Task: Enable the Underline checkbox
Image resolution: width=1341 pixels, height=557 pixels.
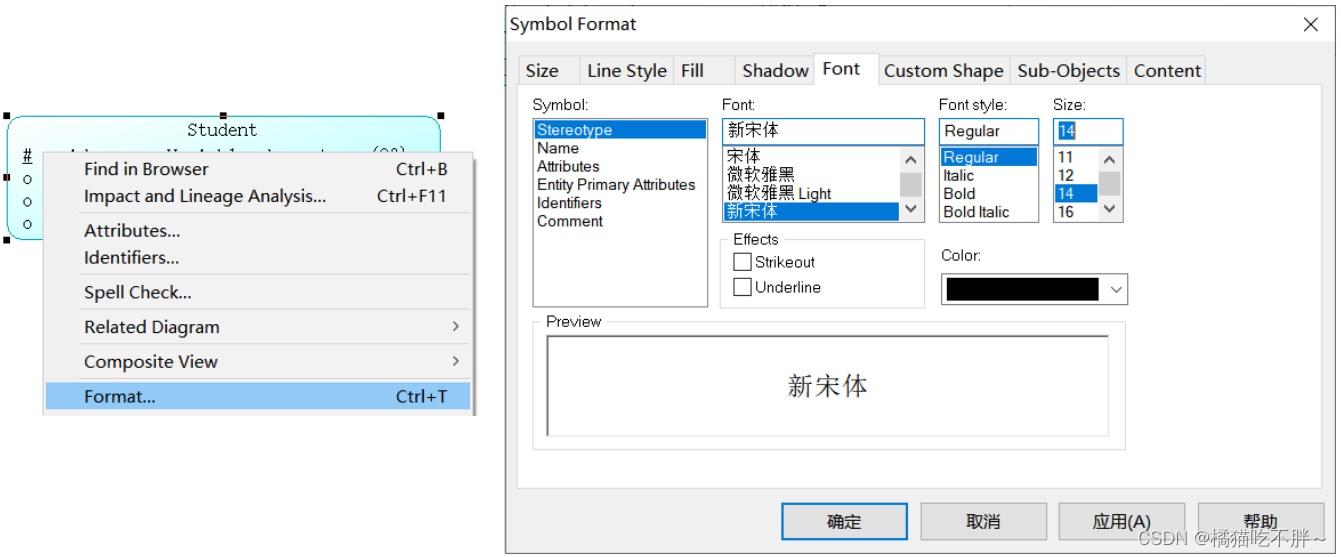Action: pyautogui.click(x=742, y=287)
